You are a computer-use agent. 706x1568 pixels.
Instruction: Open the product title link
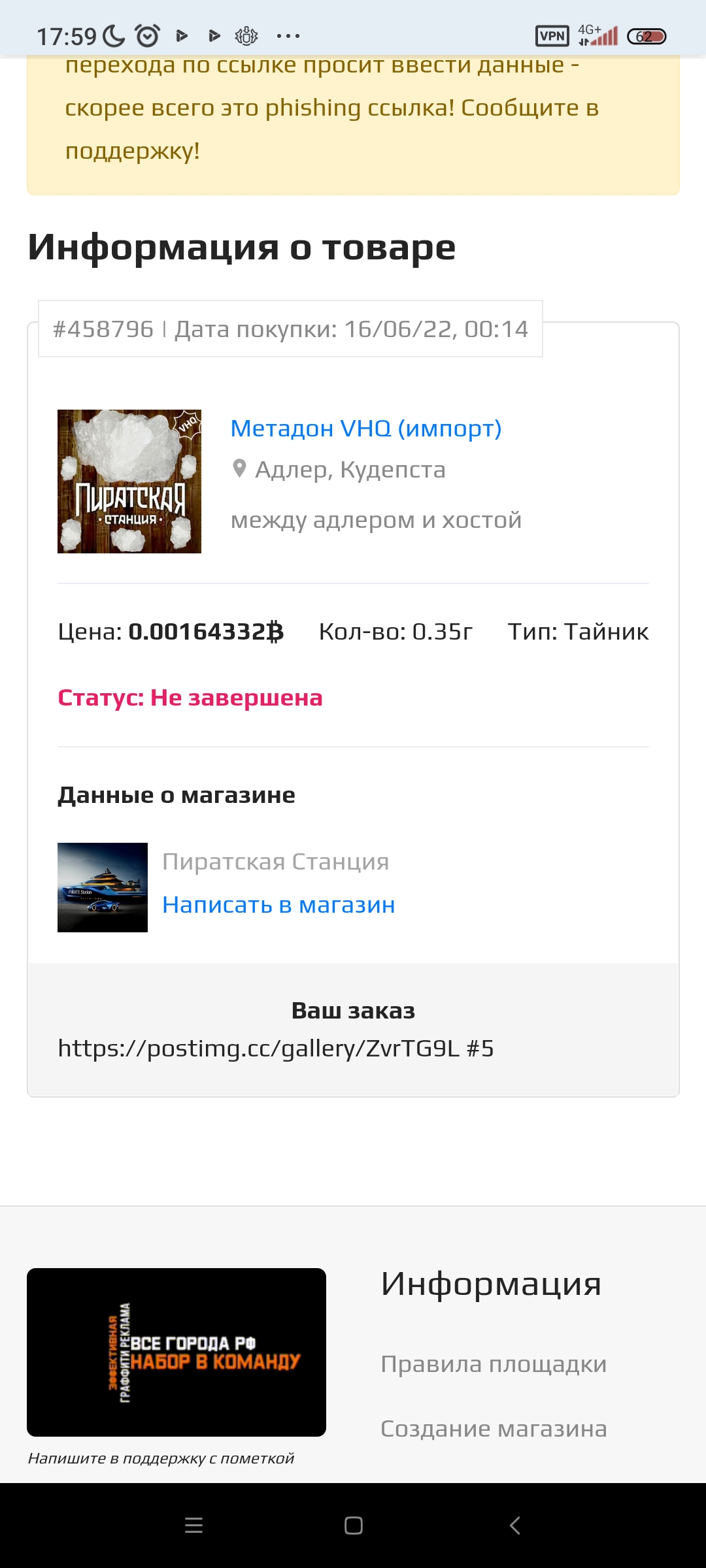point(366,429)
